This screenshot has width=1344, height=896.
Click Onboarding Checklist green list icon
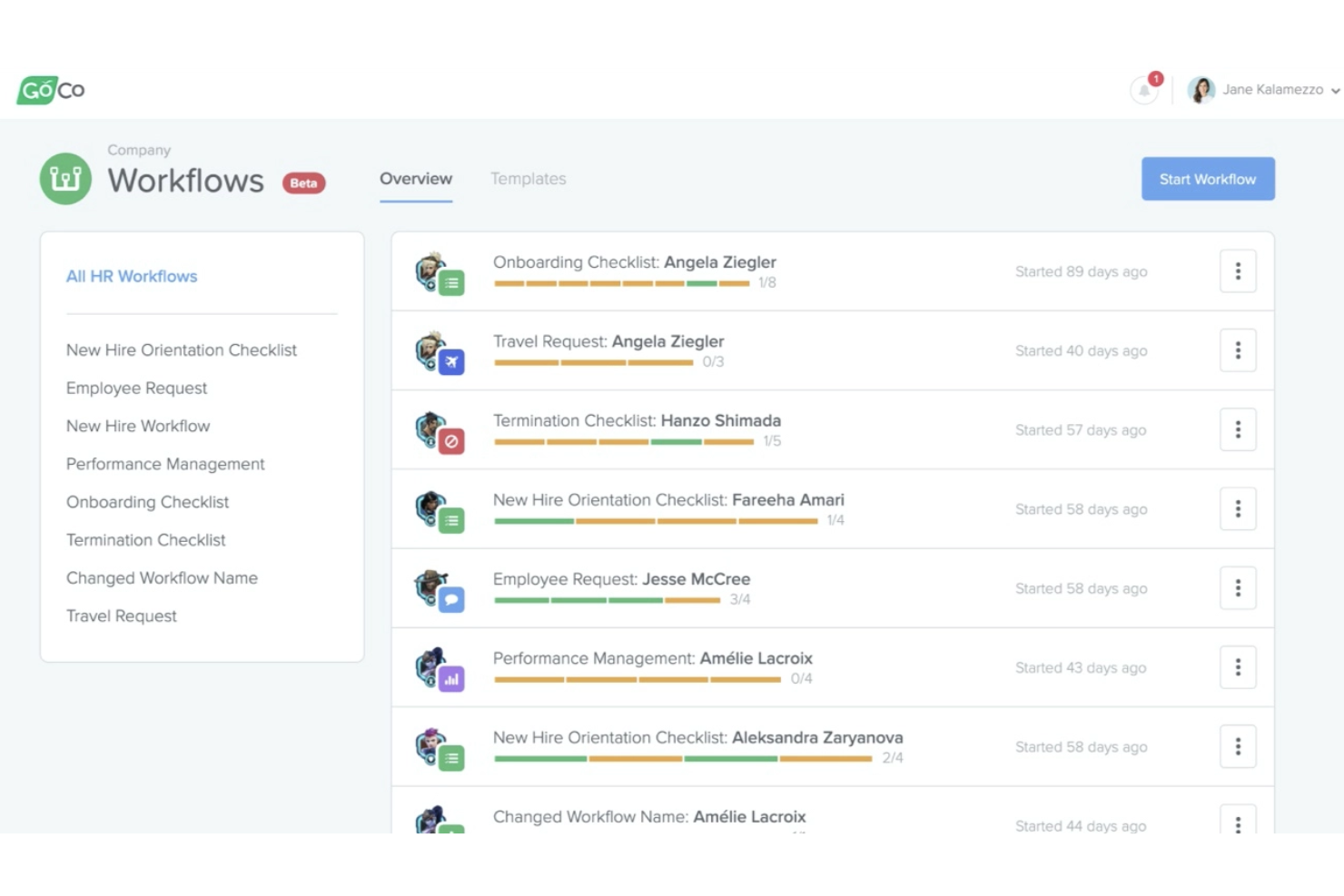pyautogui.click(x=451, y=283)
